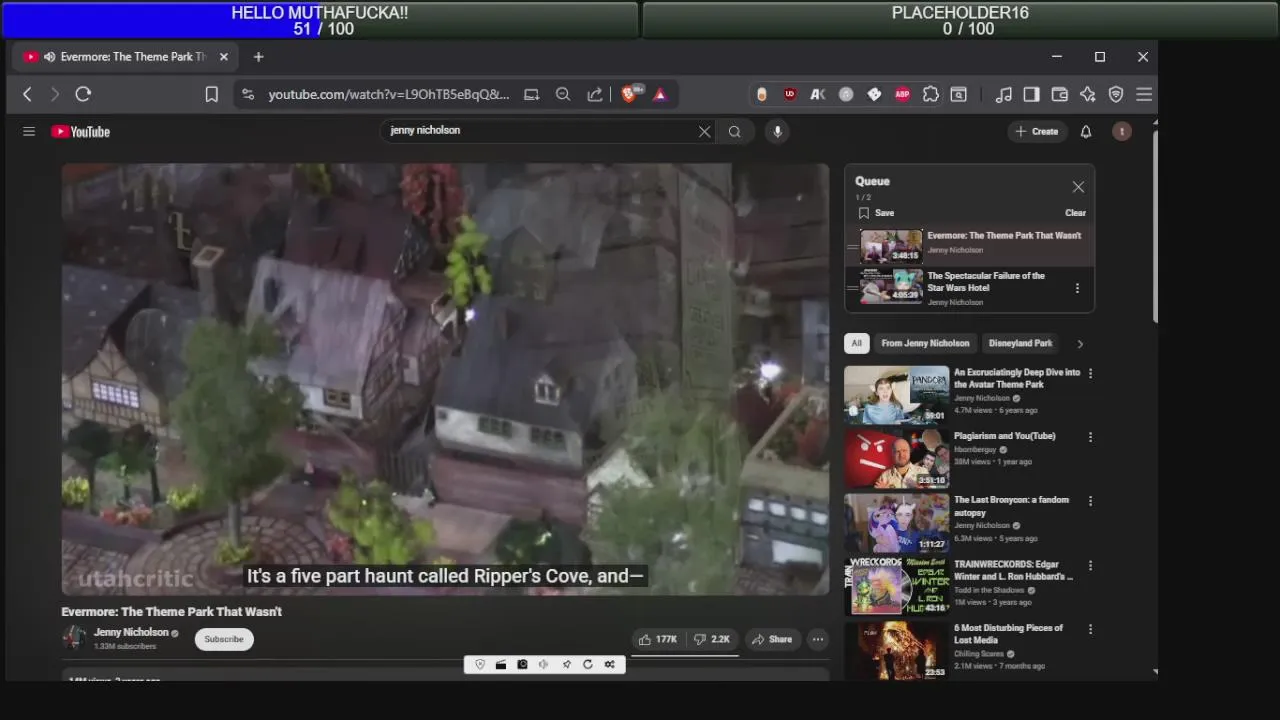Open options for 6 Most Disturbing Pieces video
The width and height of the screenshot is (1280, 720).
[x=1090, y=629]
